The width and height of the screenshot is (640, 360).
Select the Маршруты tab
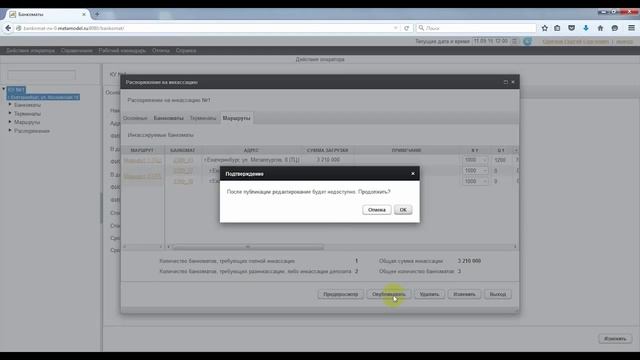pyautogui.click(x=236, y=118)
